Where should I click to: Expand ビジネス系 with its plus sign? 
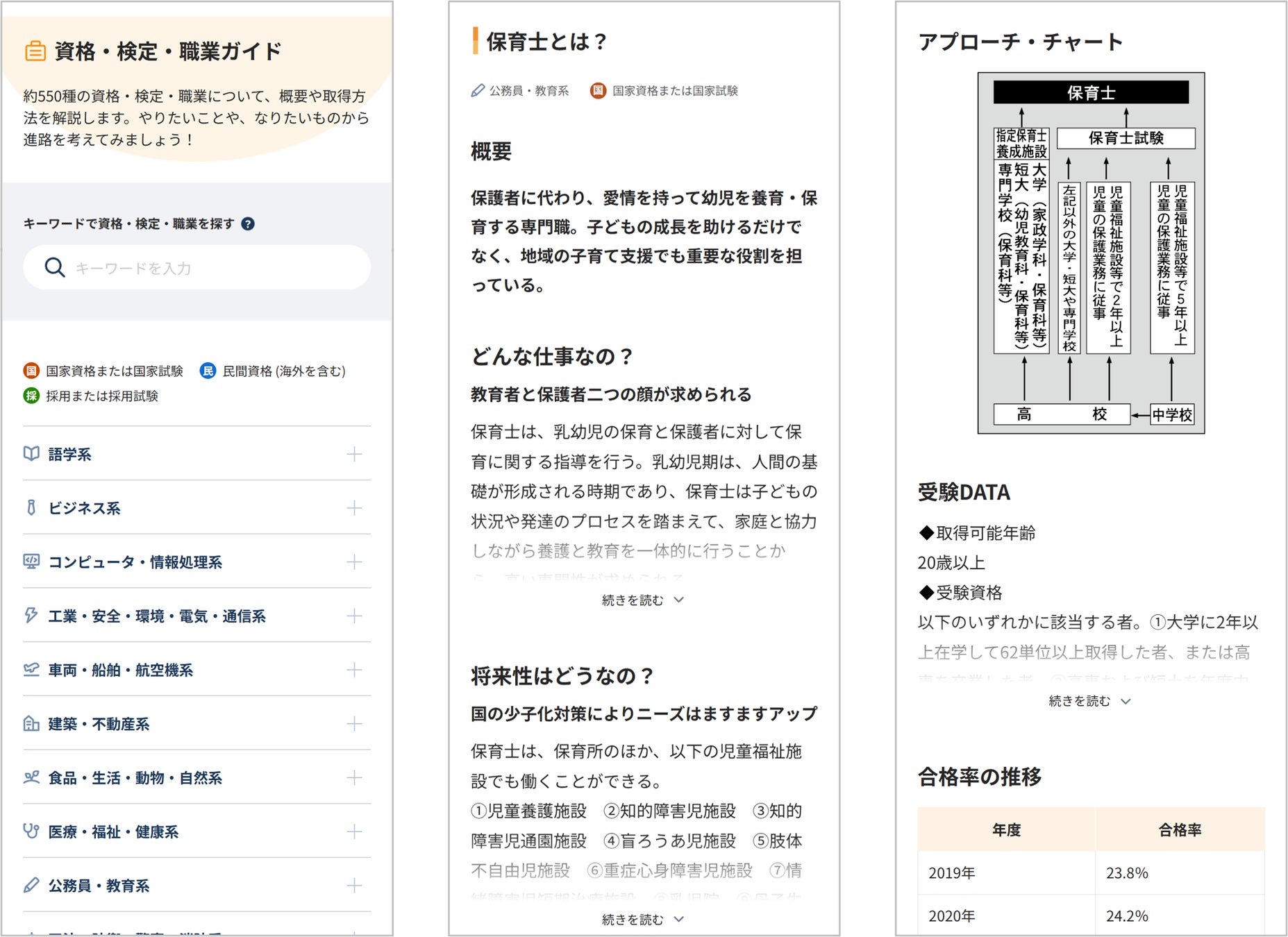coord(354,508)
